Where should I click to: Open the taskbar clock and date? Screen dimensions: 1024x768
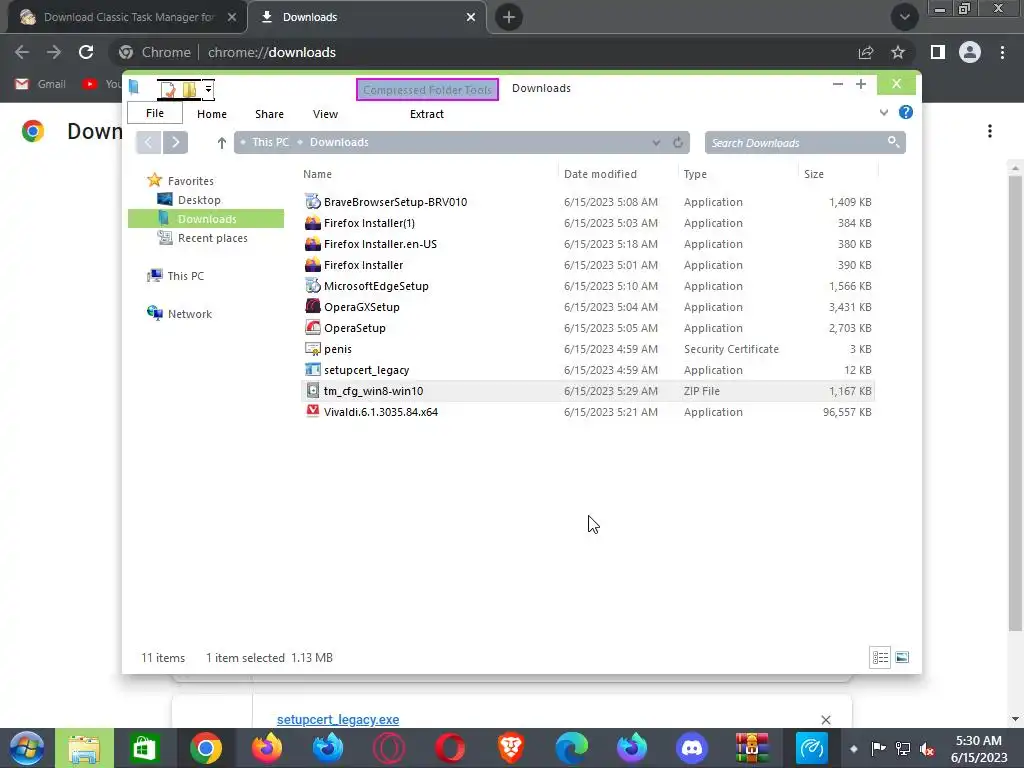click(x=979, y=749)
